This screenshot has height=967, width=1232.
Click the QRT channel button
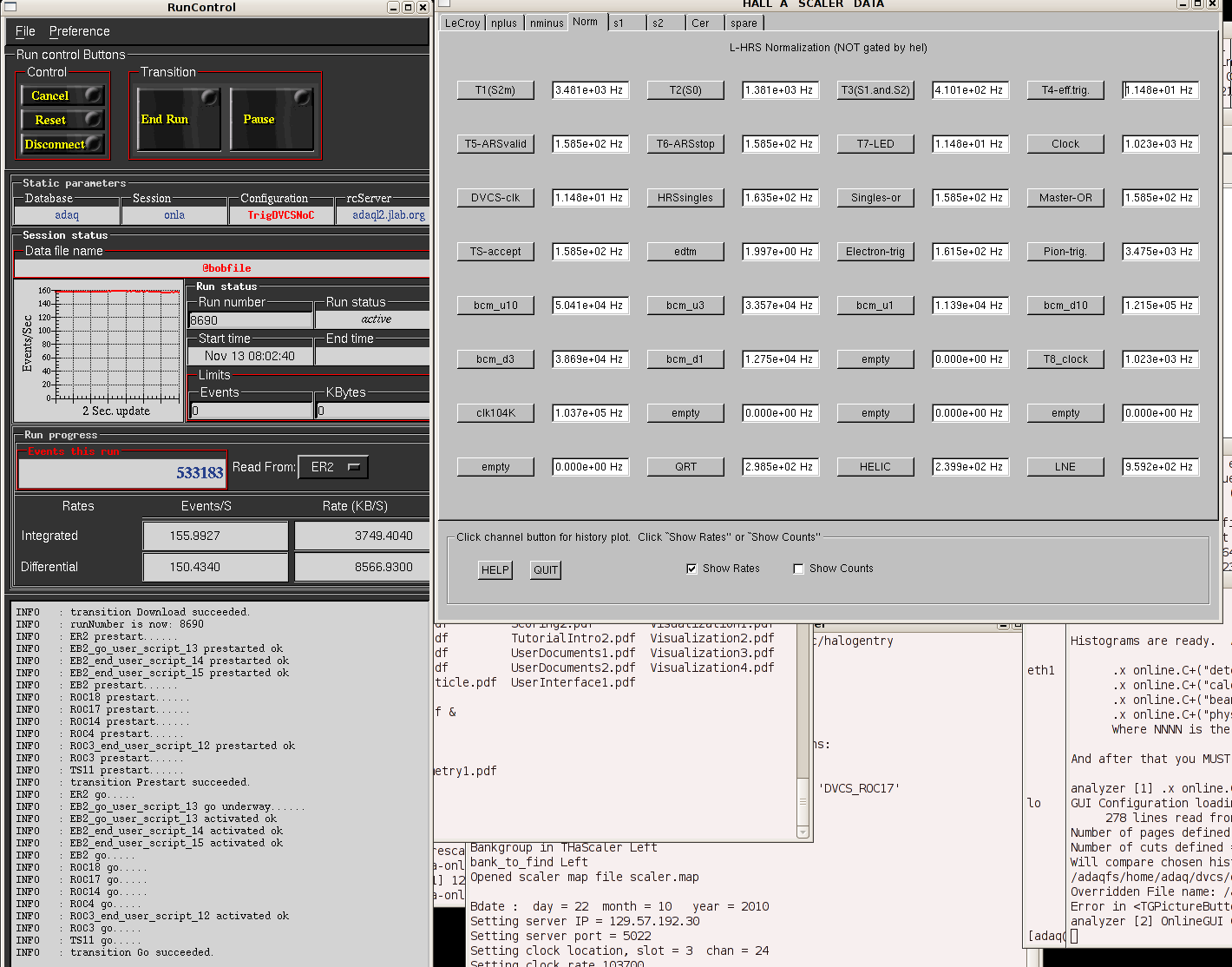point(685,467)
